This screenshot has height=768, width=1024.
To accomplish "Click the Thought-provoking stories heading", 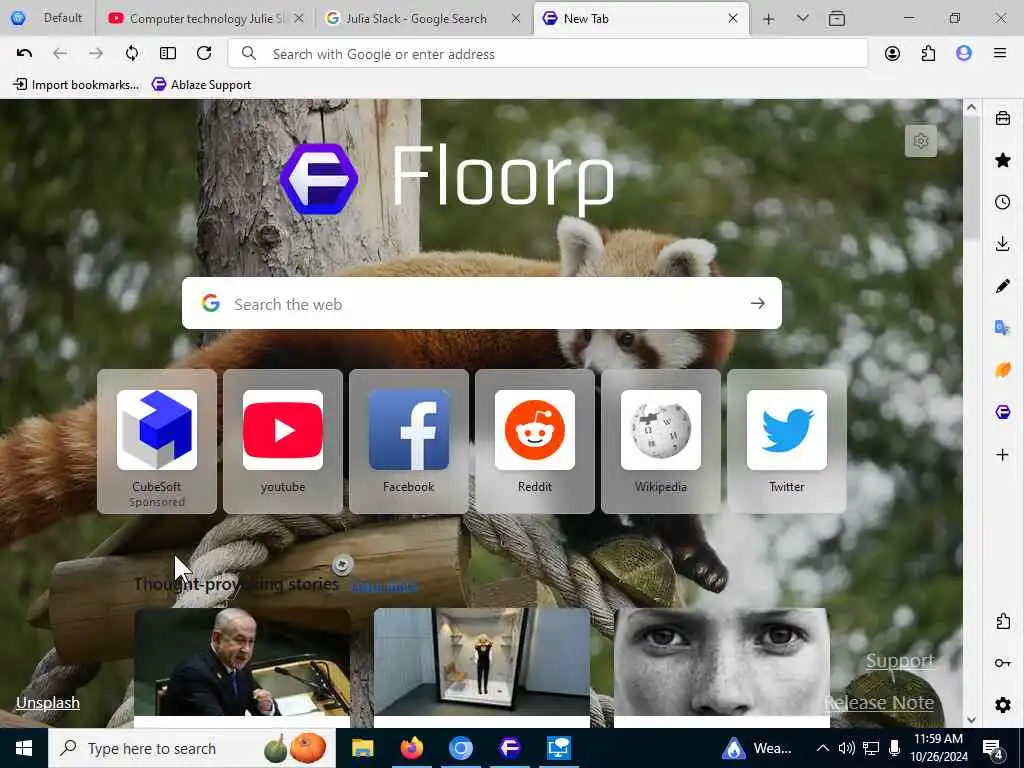I will [x=236, y=584].
